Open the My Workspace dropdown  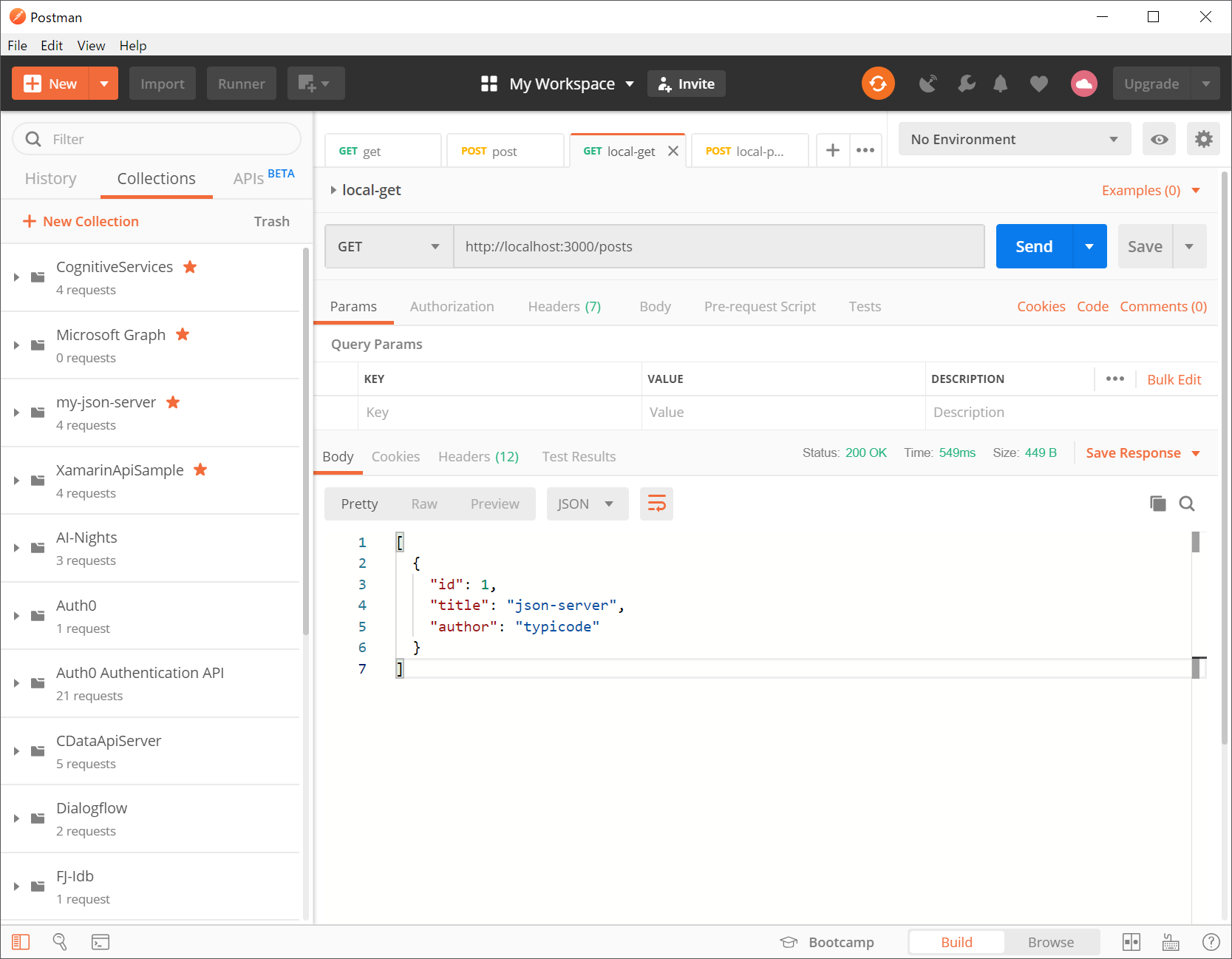point(571,84)
